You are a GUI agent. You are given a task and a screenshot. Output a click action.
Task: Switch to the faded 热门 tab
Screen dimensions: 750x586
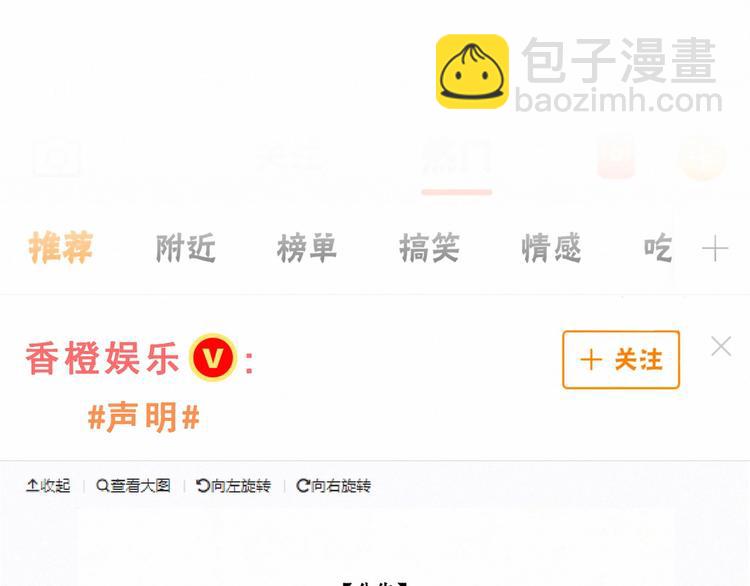coord(456,157)
